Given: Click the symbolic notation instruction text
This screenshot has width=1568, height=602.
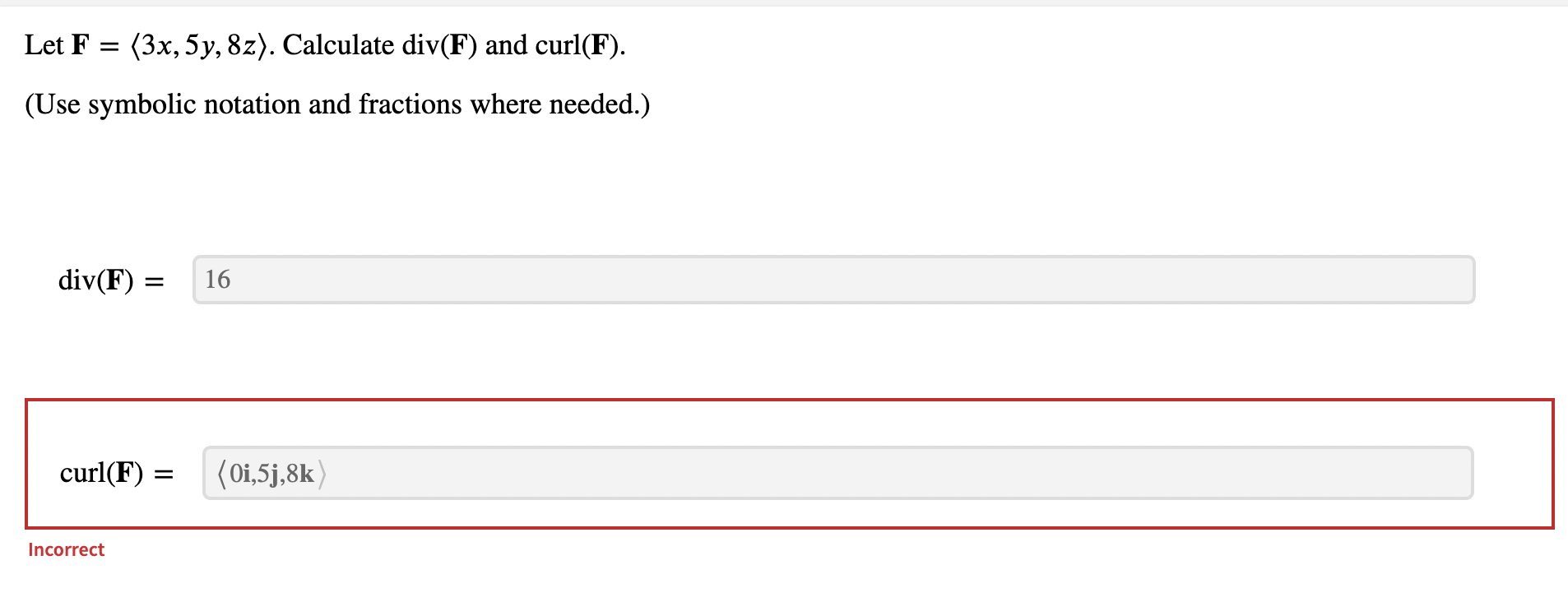Looking at the screenshot, I should pyautogui.click(x=337, y=104).
